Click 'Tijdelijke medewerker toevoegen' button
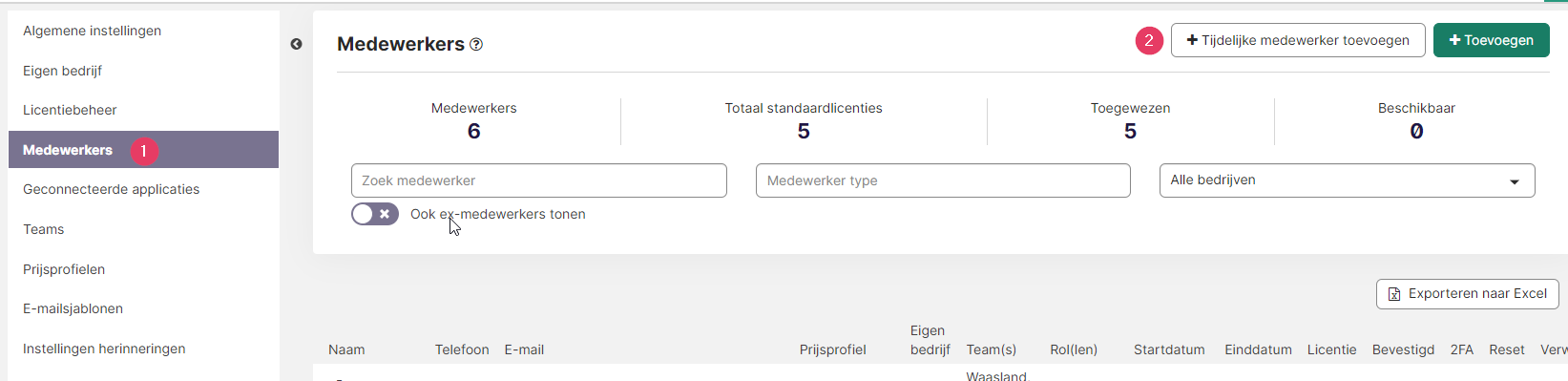1568x381 pixels. pos(1298,40)
